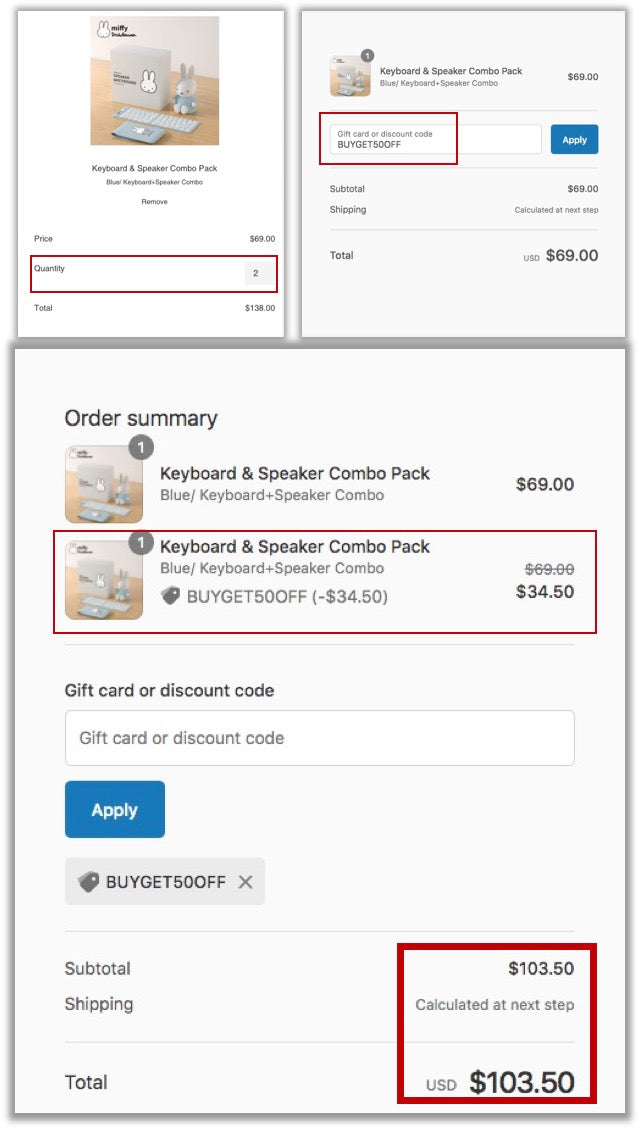Click the empty Gift card or discount code field

[319, 738]
